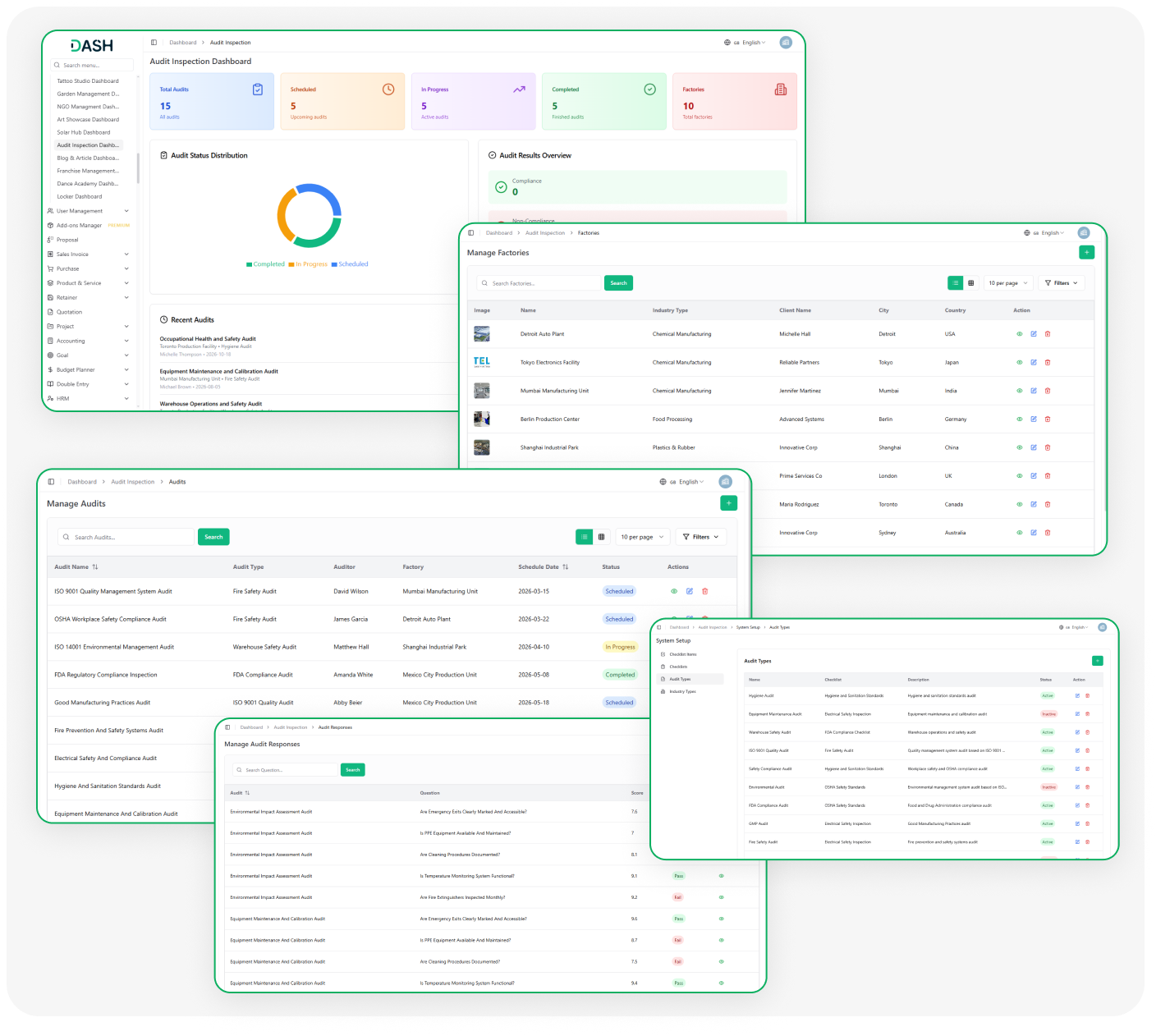Click Search button in Manage Audits

tap(213, 537)
